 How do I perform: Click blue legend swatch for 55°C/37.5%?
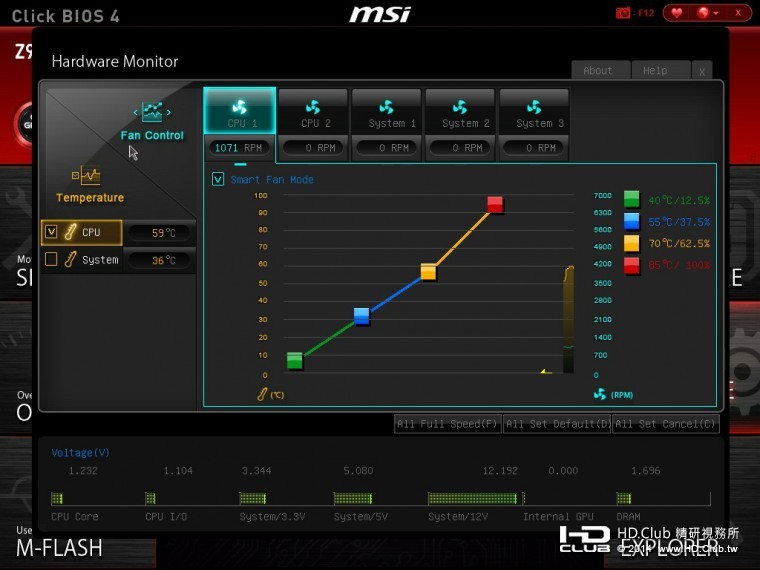632,222
